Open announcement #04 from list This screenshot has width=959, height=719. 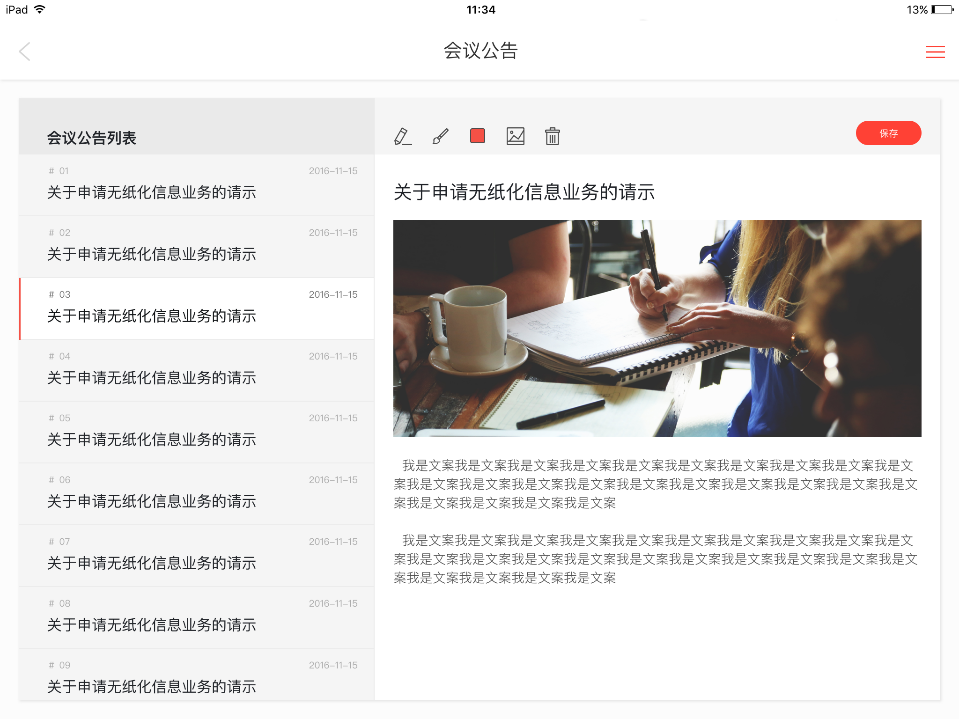[x=197, y=371]
